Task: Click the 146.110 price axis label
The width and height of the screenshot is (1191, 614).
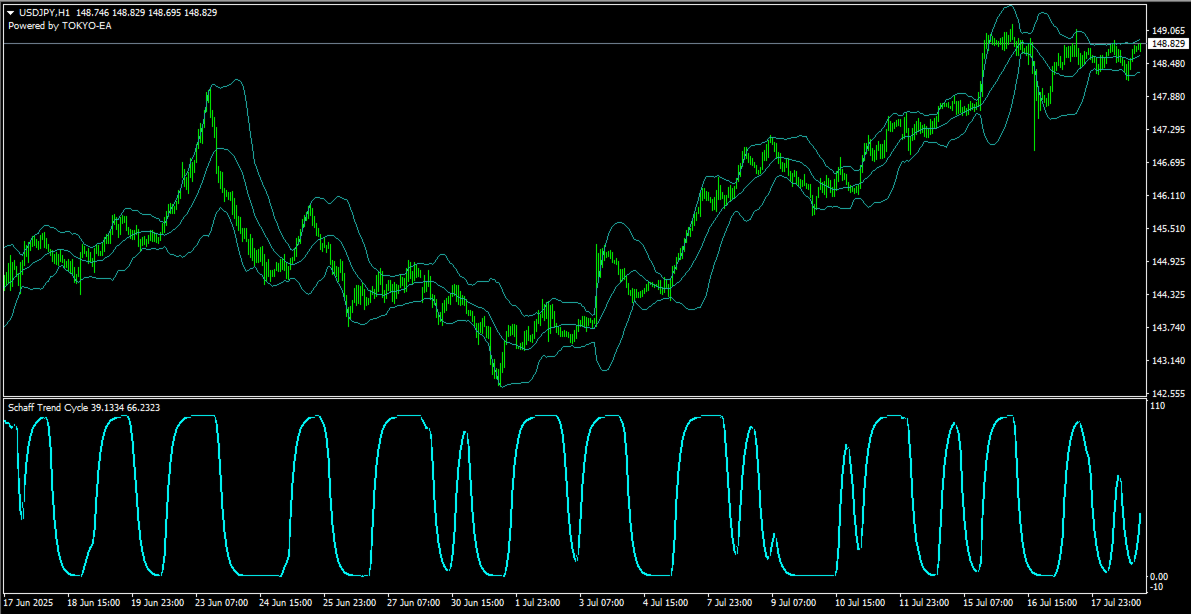Action: [x=1168, y=196]
